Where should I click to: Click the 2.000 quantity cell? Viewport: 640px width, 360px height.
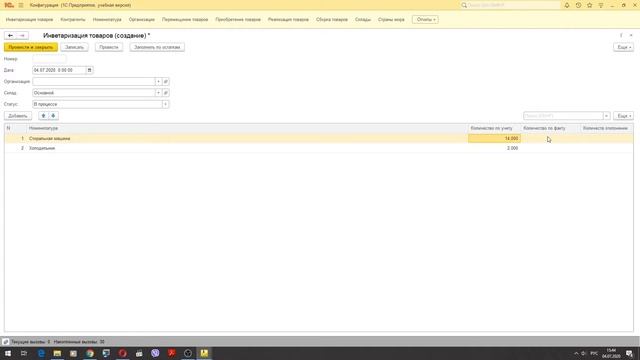(494, 148)
